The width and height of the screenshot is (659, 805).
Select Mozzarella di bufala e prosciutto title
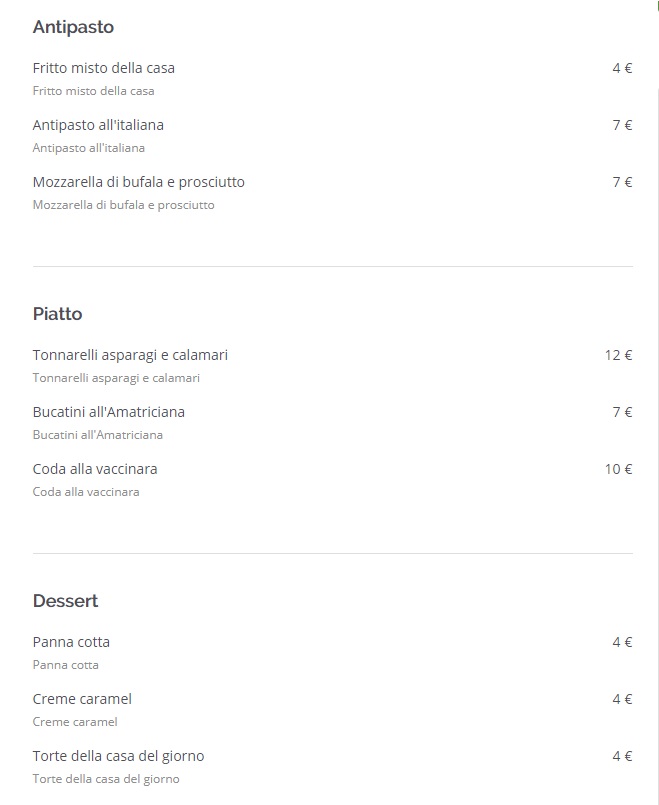click(x=139, y=182)
